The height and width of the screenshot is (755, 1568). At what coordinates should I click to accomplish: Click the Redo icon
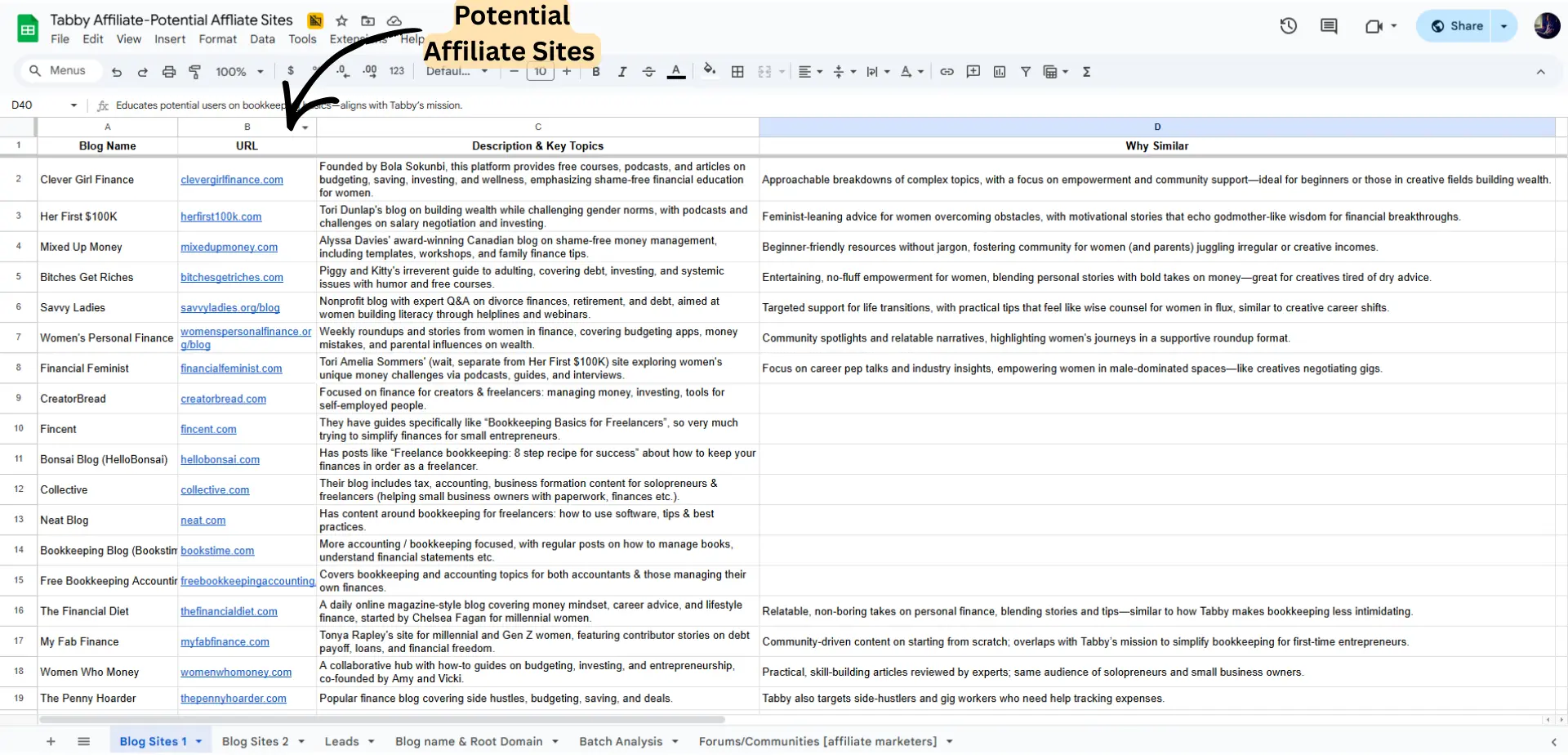point(142,72)
